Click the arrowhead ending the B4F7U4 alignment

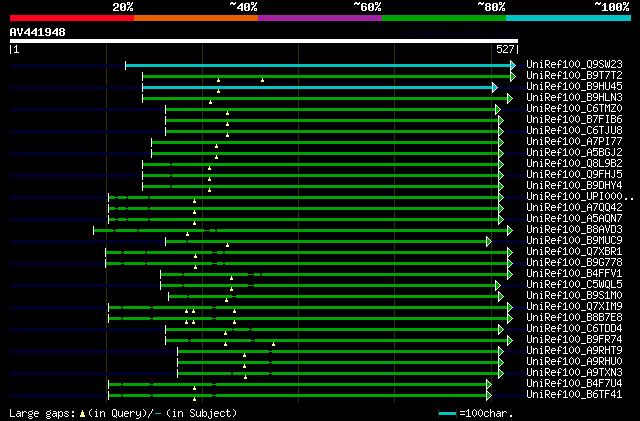(489, 385)
